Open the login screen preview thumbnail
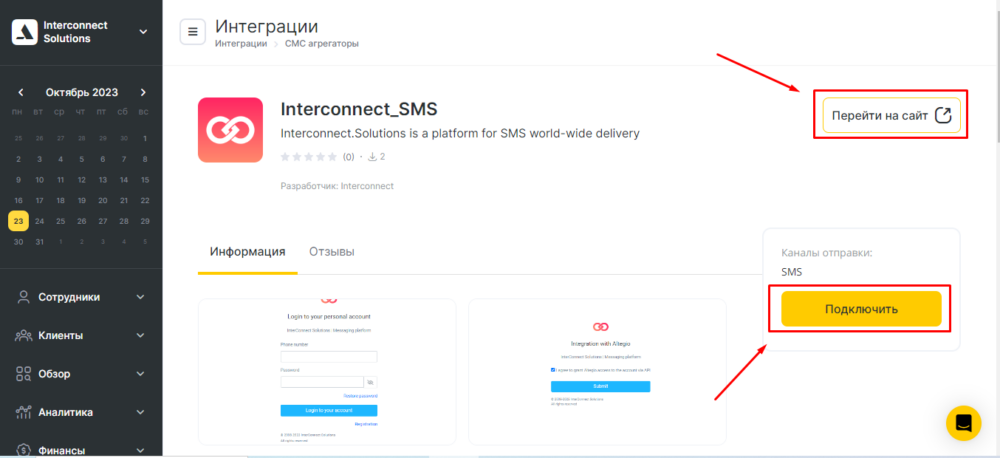The width and height of the screenshot is (1000, 458). [327, 371]
